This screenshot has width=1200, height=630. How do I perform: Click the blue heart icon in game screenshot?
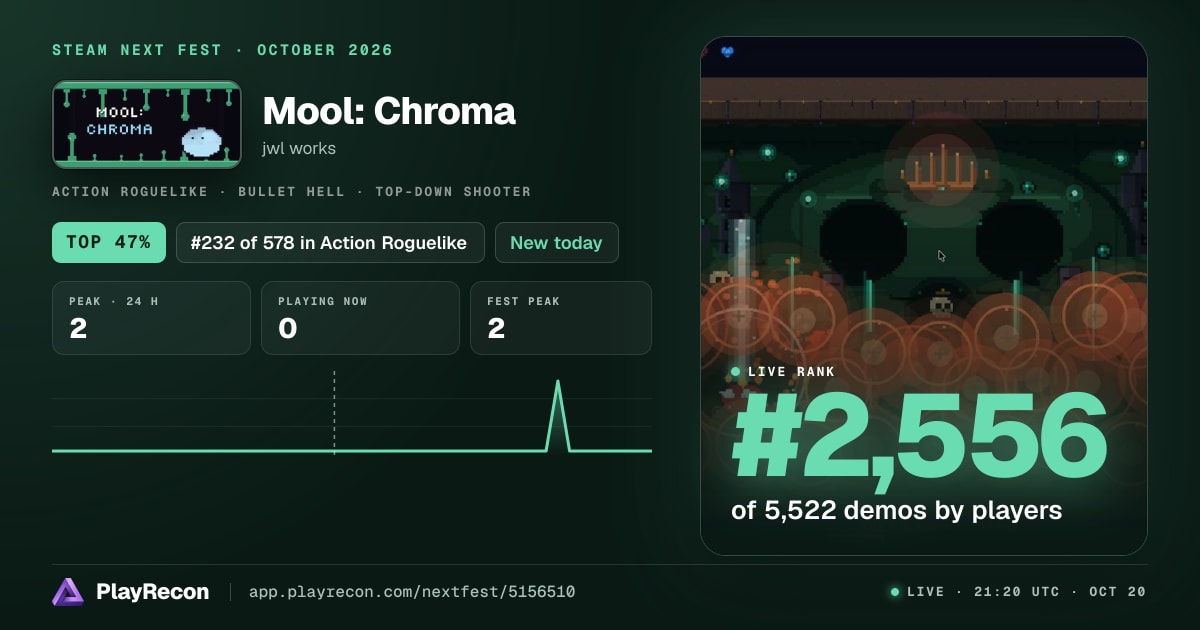727,52
